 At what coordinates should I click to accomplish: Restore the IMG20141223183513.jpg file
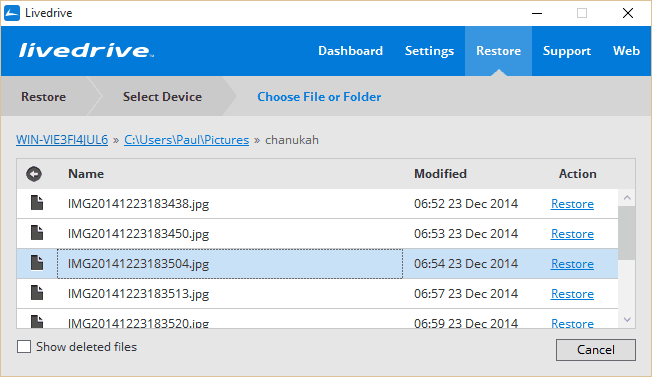(x=572, y=293)
